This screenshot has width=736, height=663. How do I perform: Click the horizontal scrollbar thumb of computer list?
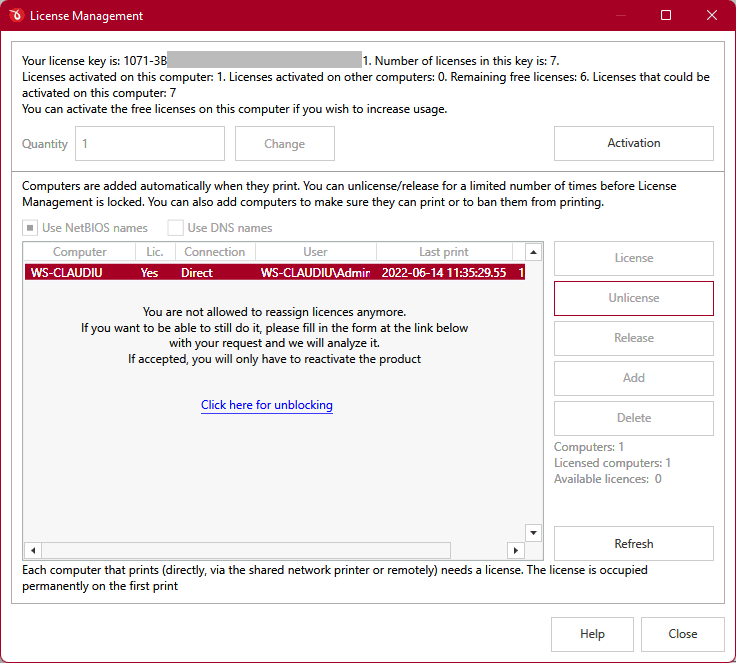pyautogui.click(x=246, y=550)
